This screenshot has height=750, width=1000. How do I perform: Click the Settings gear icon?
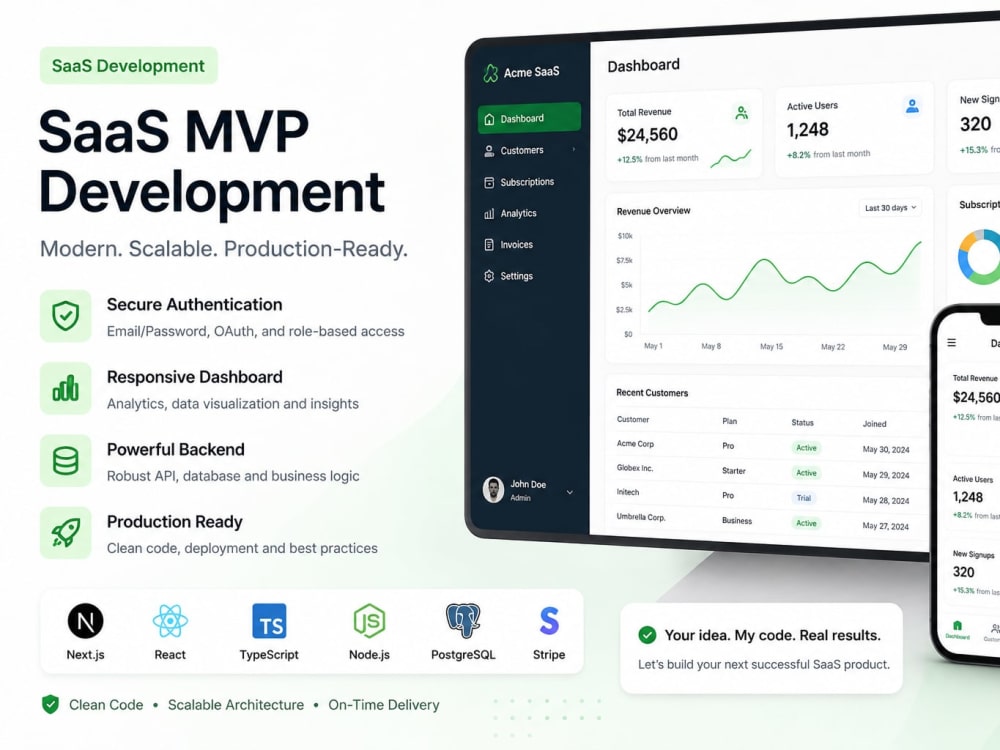(x=489, y=276)
